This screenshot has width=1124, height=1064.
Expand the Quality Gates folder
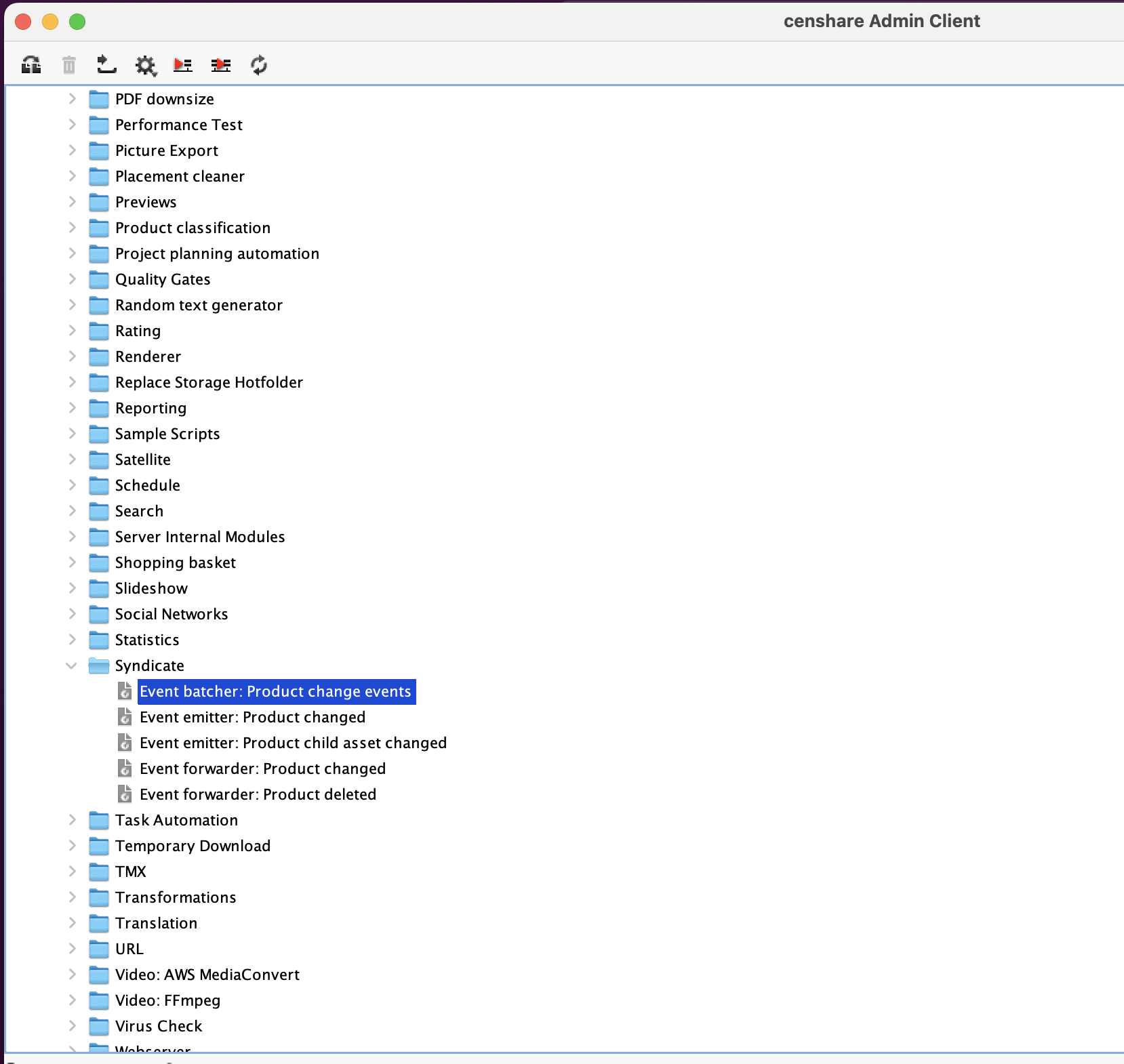(x=72, y=279)
